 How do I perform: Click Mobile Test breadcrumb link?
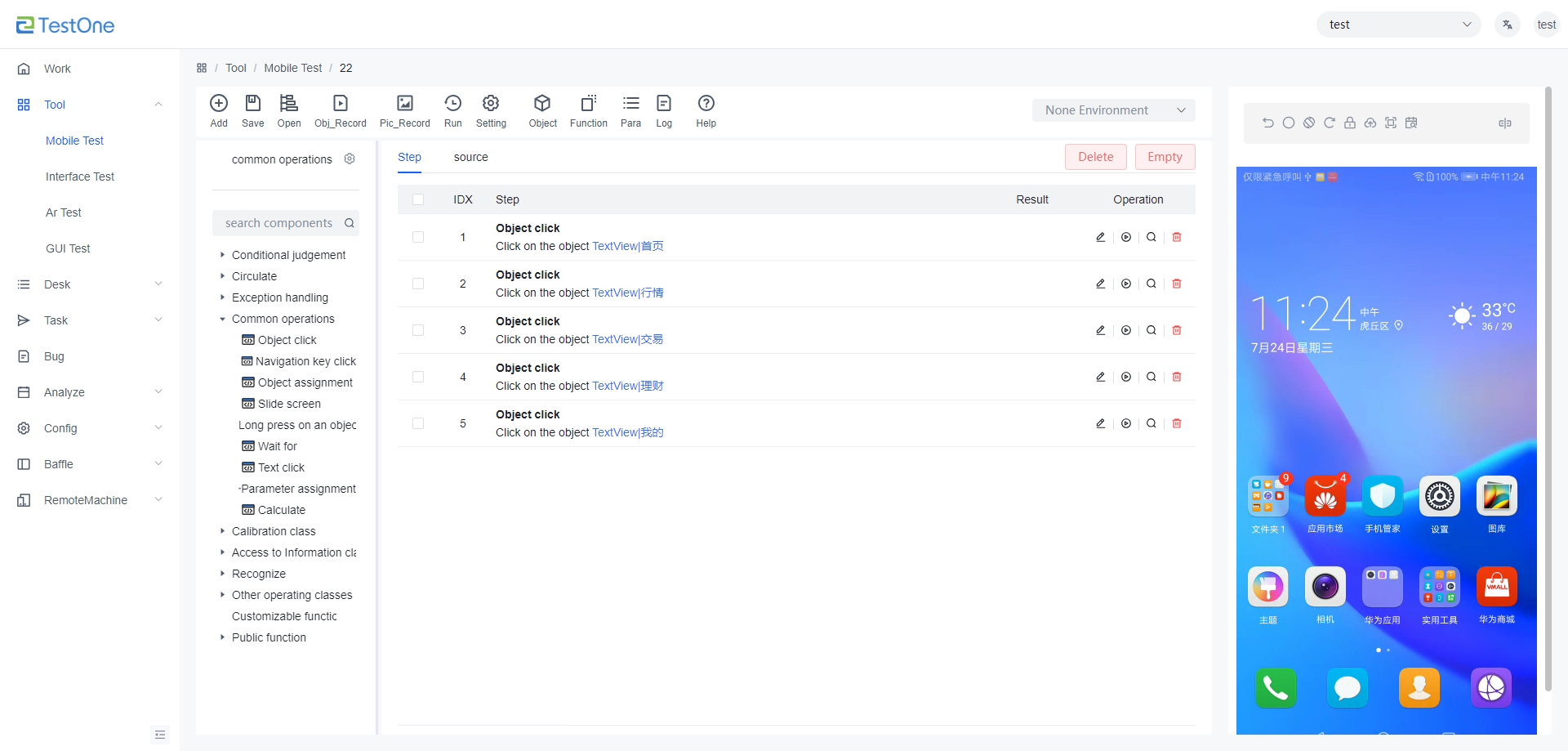293,68
